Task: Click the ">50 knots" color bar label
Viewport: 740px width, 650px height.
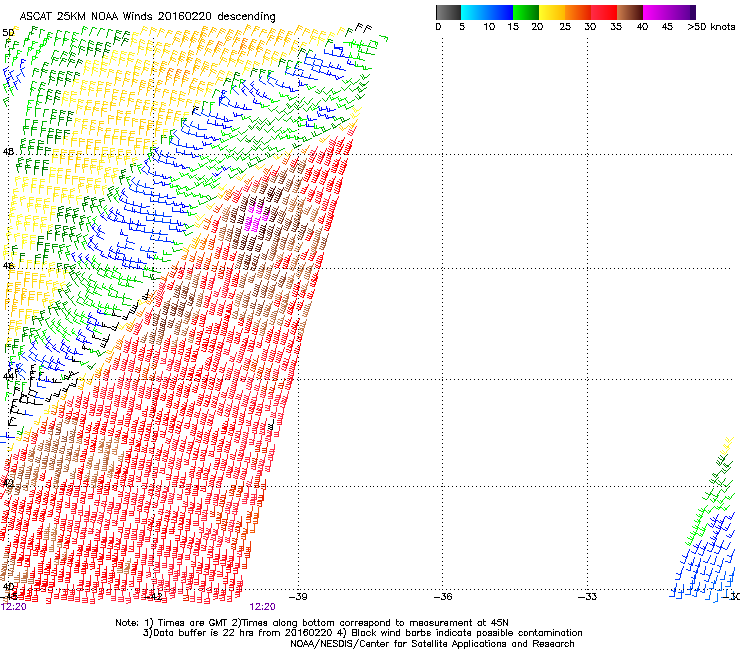Action: [711, 27]
